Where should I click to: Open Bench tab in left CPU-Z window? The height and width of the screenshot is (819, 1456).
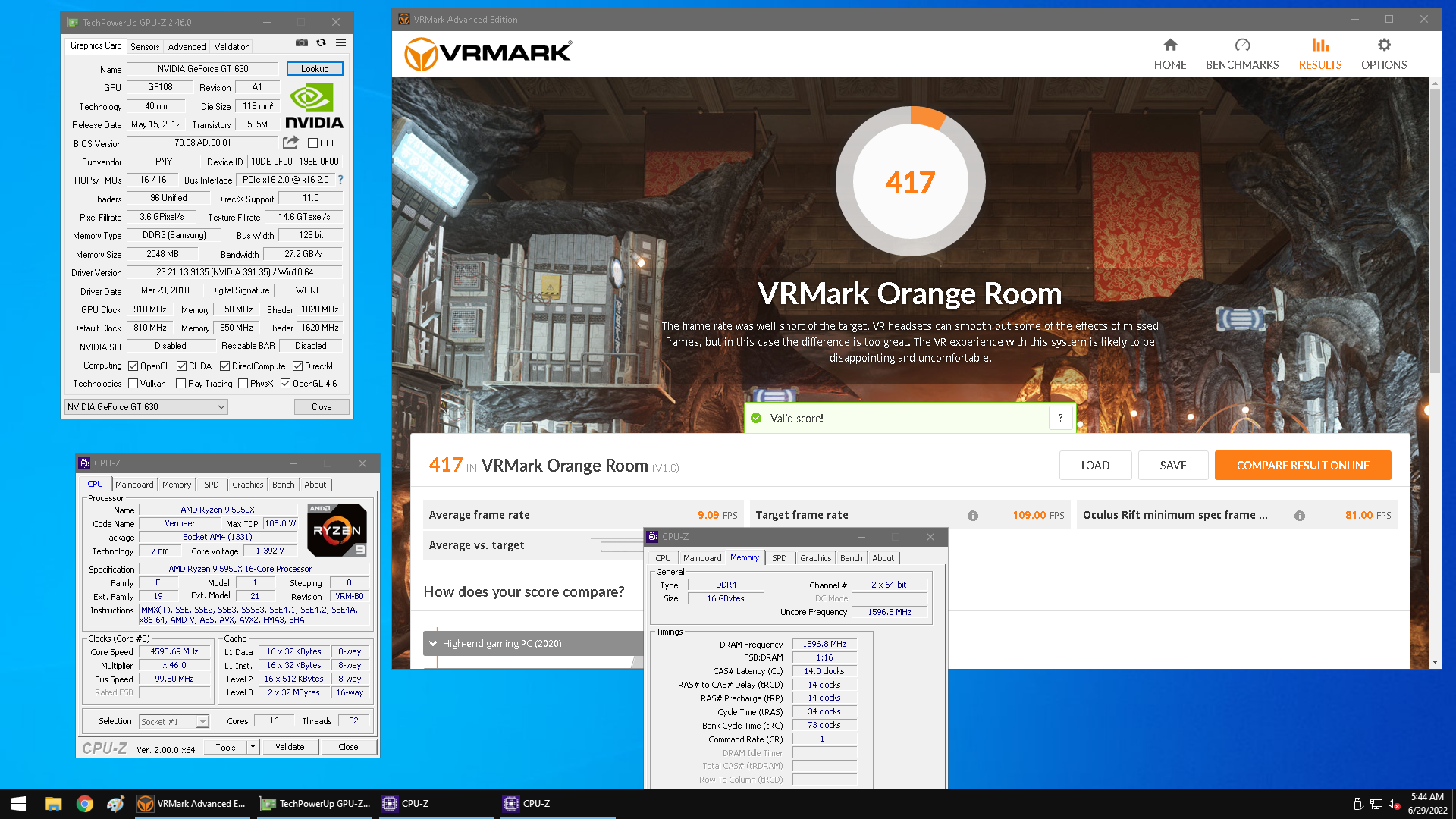coord(283,485)
